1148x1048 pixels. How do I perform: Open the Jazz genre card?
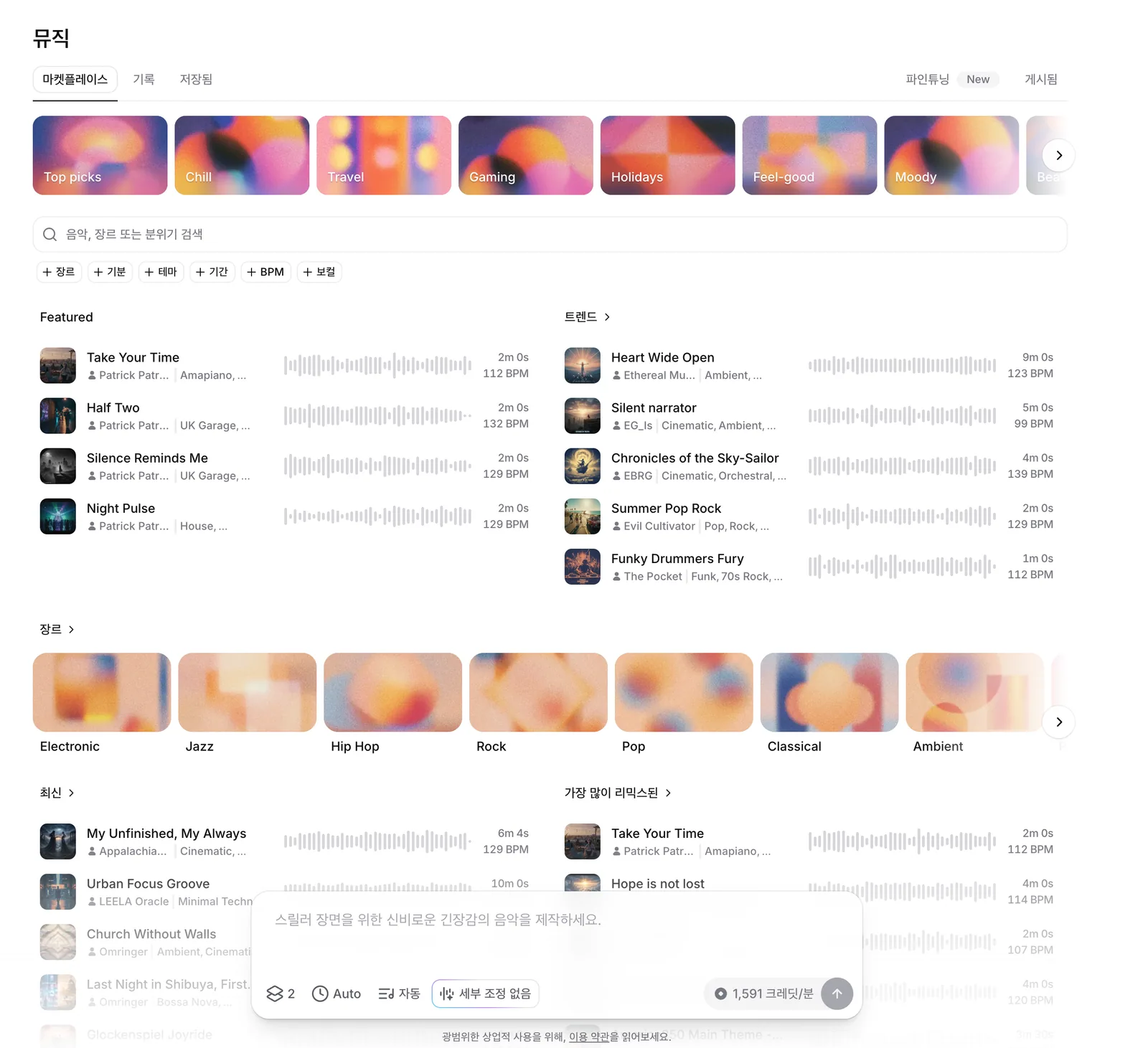click(248, 693)
